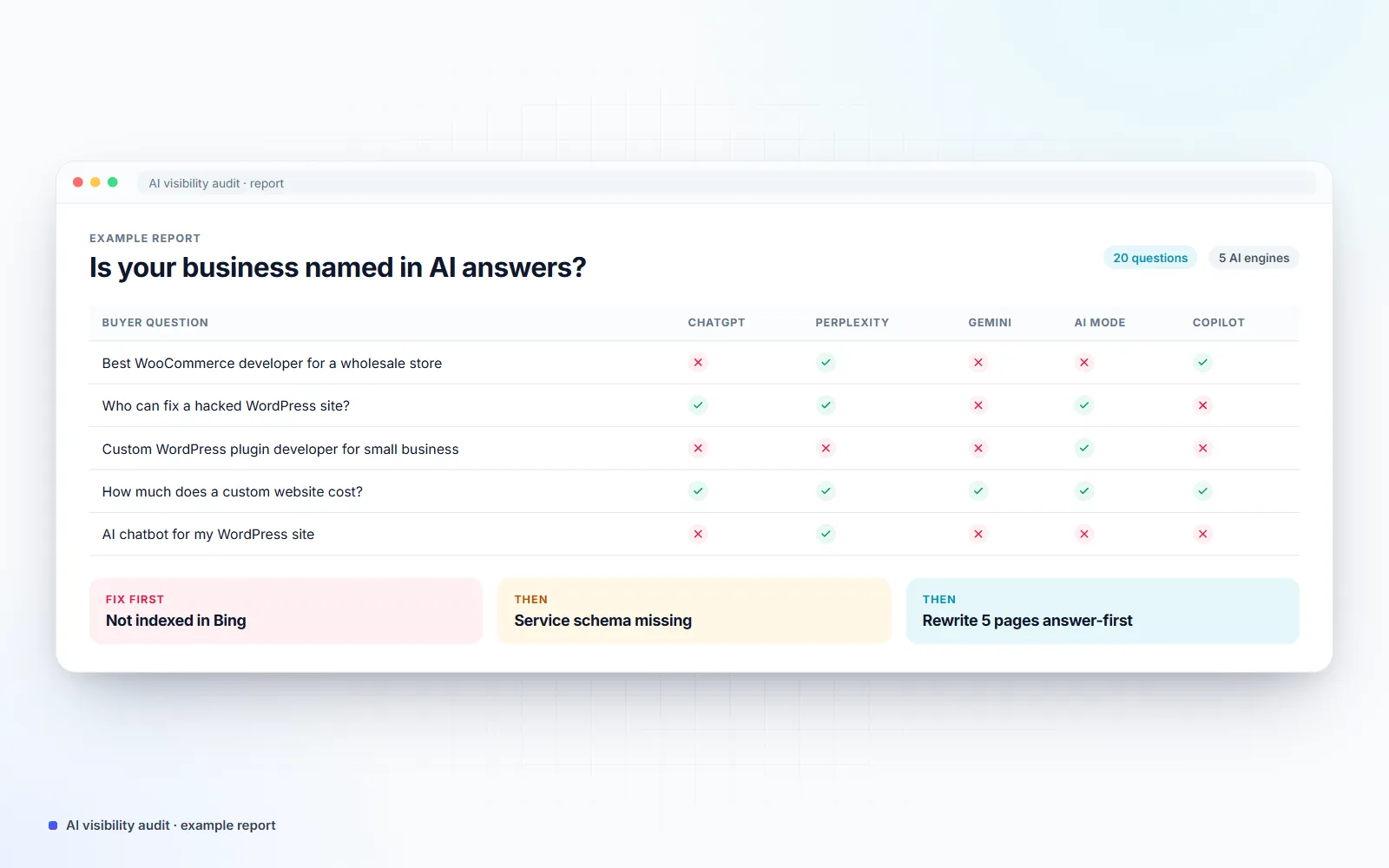Click the red close window dot
The image size is (1389, 868).
point(78,182)
